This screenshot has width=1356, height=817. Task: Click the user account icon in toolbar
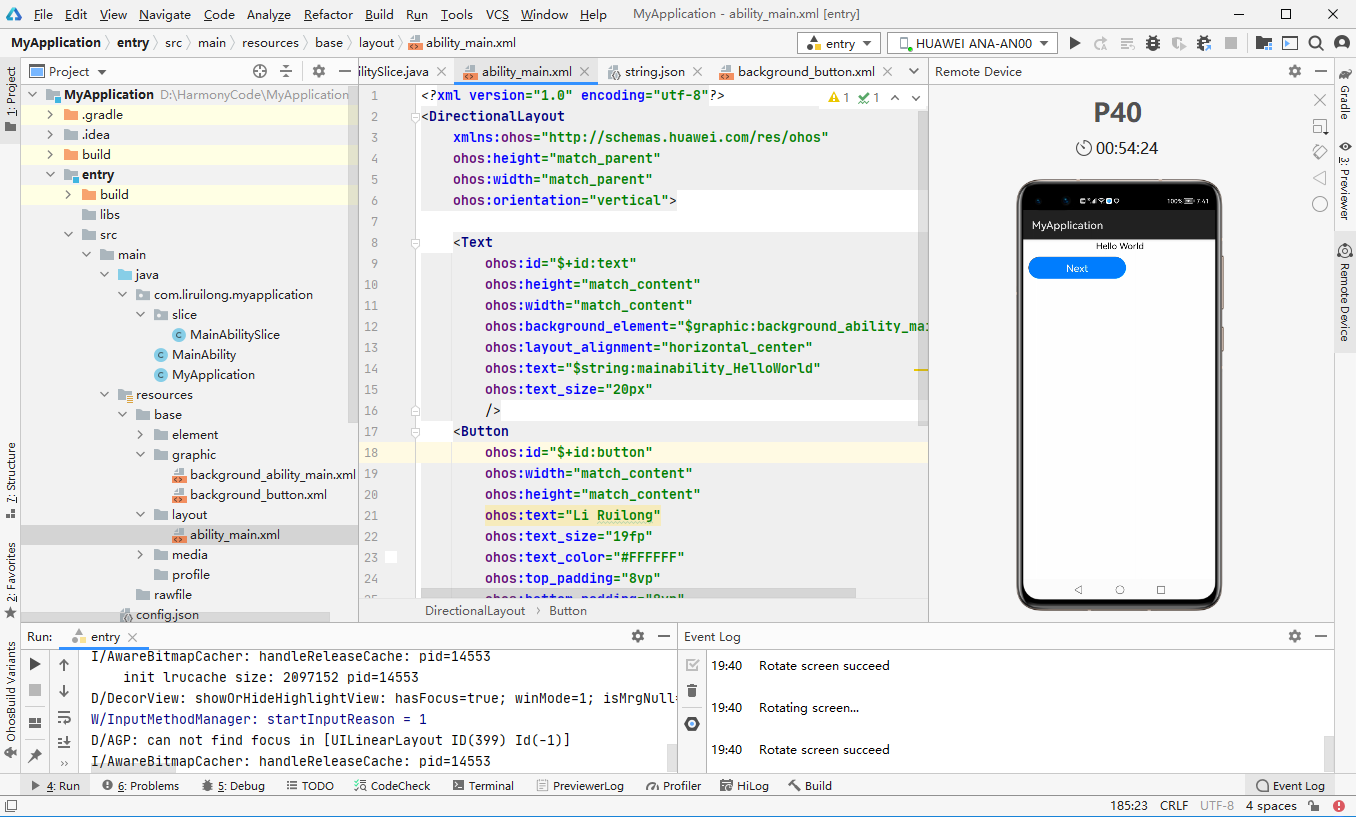[x=1341, y=43]
